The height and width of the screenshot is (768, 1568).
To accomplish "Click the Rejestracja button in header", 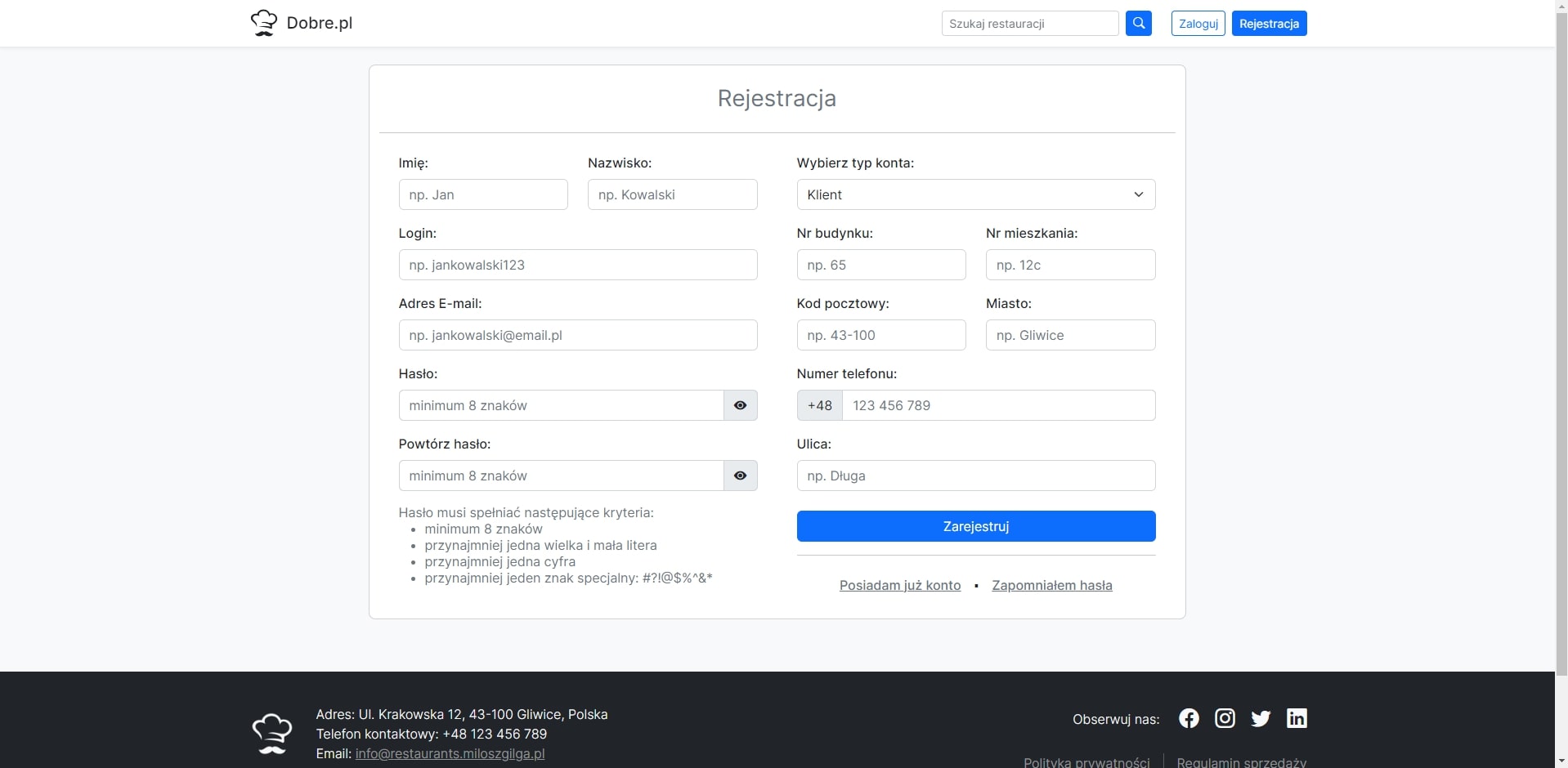I will pyautogui.click(x=1270, y=24).
